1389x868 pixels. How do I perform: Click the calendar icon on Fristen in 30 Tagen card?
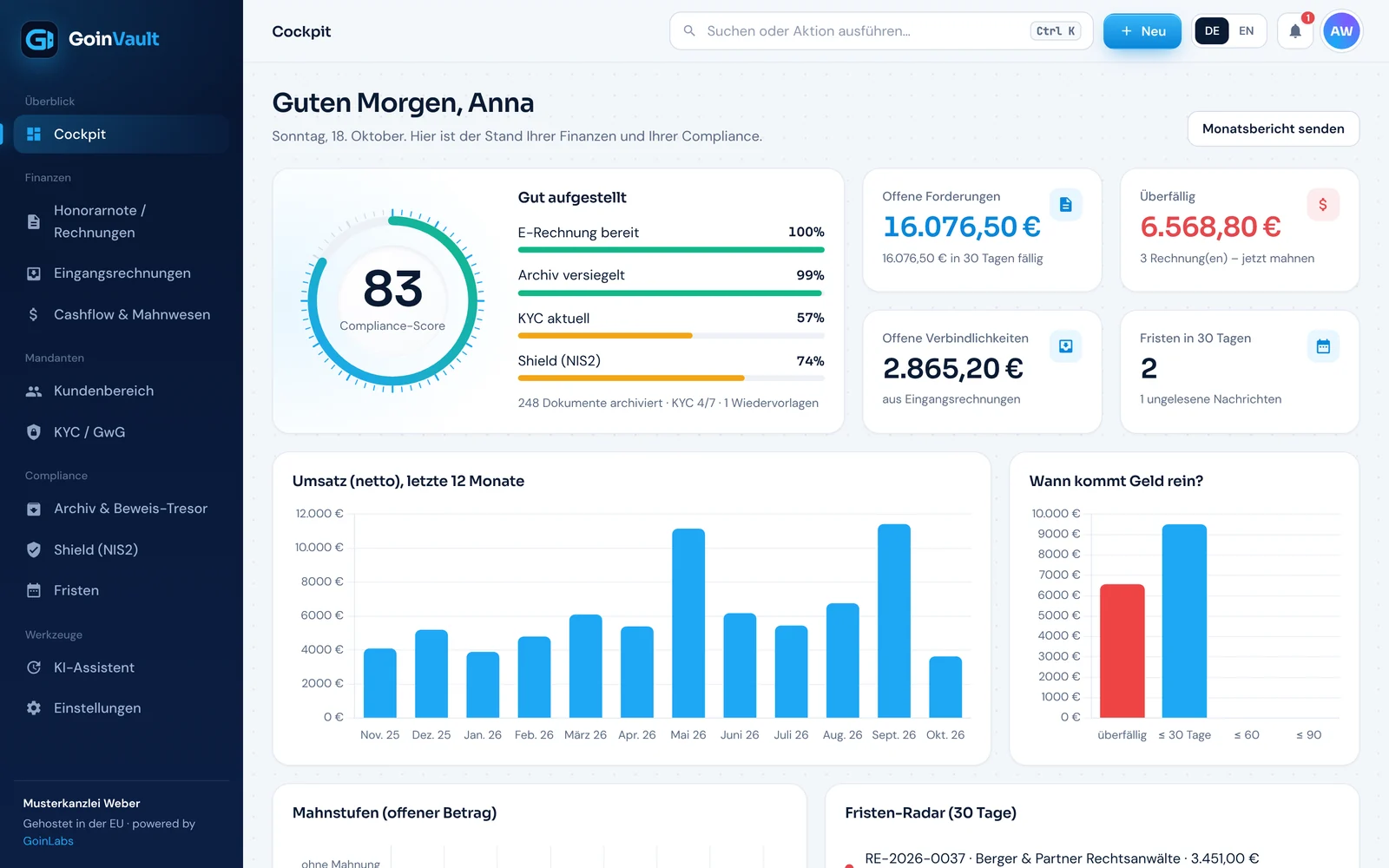[x=1323, y=346]
